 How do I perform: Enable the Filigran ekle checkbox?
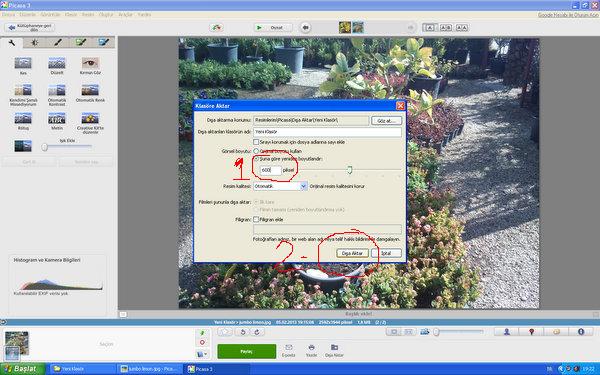pos(256,220)
